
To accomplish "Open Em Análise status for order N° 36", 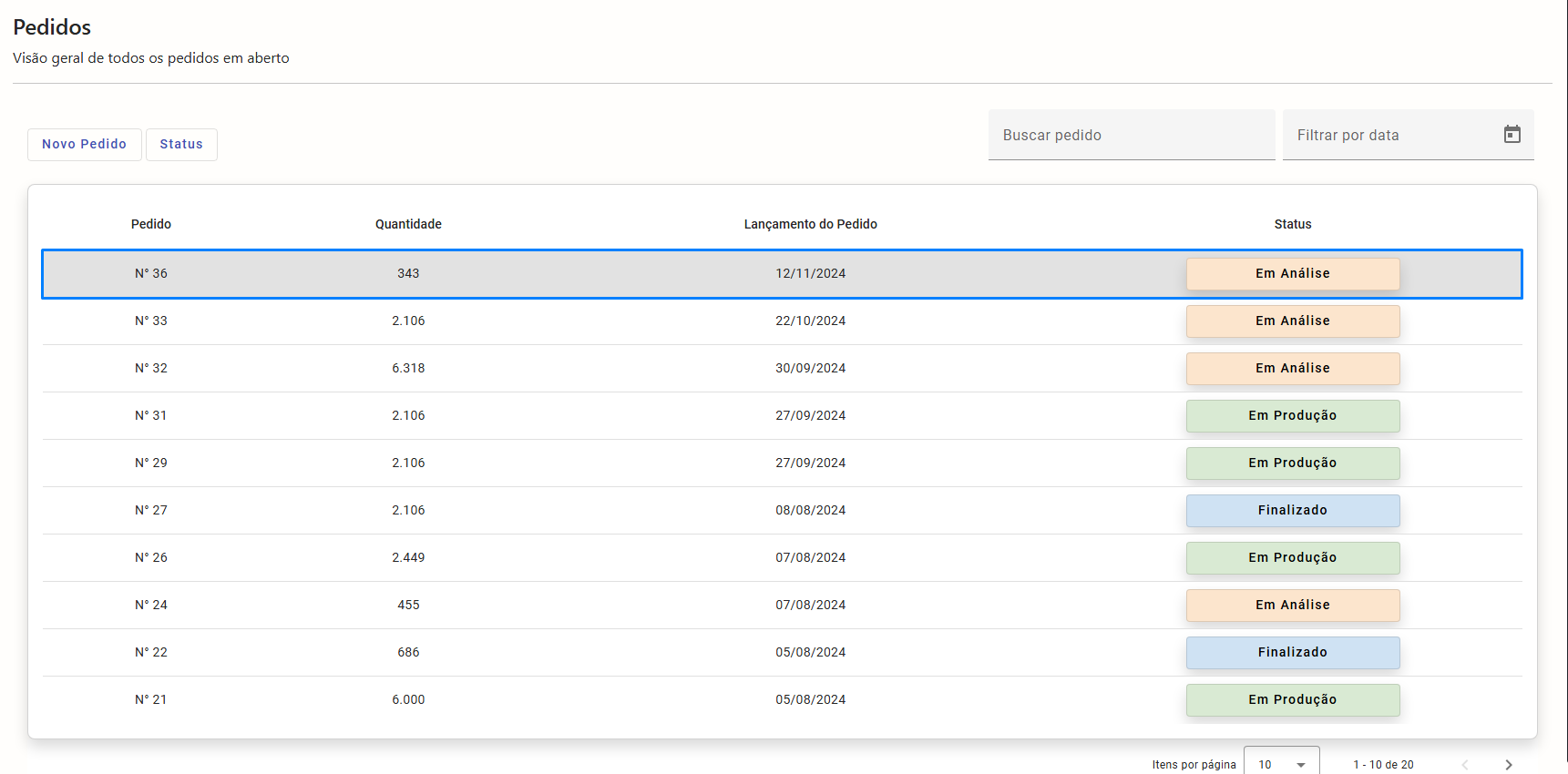I will (x=1292, y=273).
